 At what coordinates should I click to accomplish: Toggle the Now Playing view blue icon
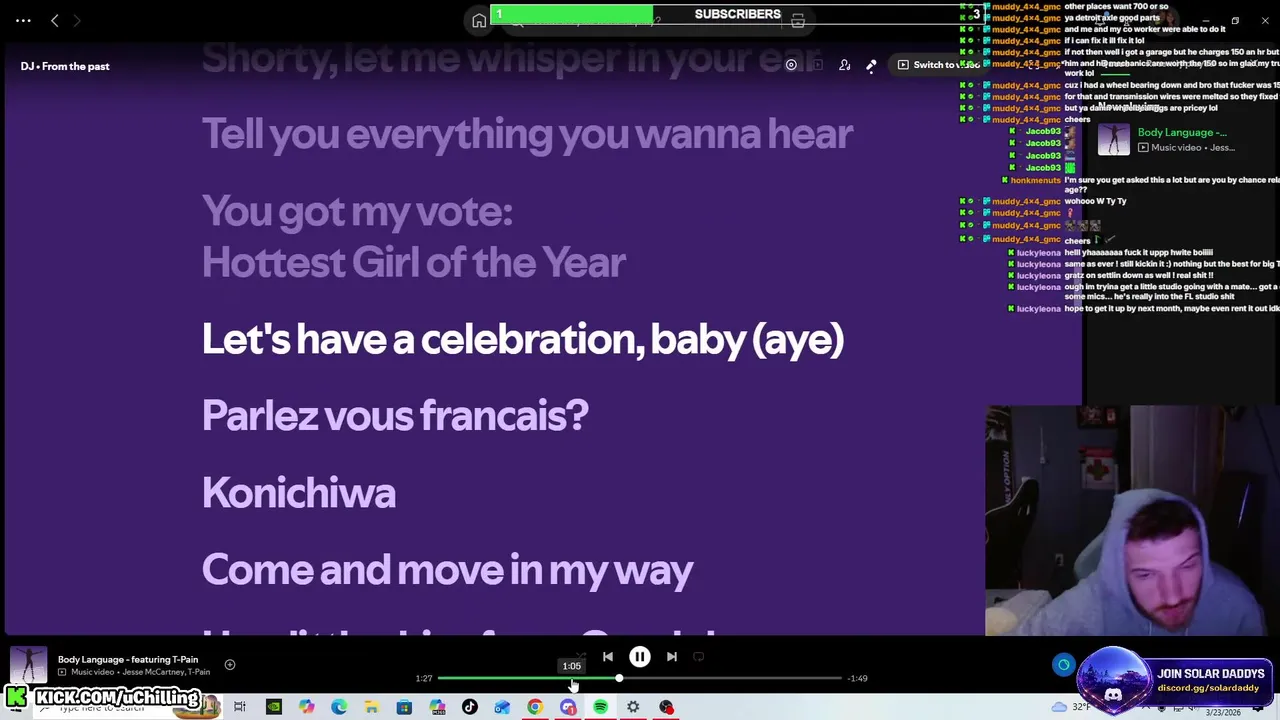(1063, 664)
